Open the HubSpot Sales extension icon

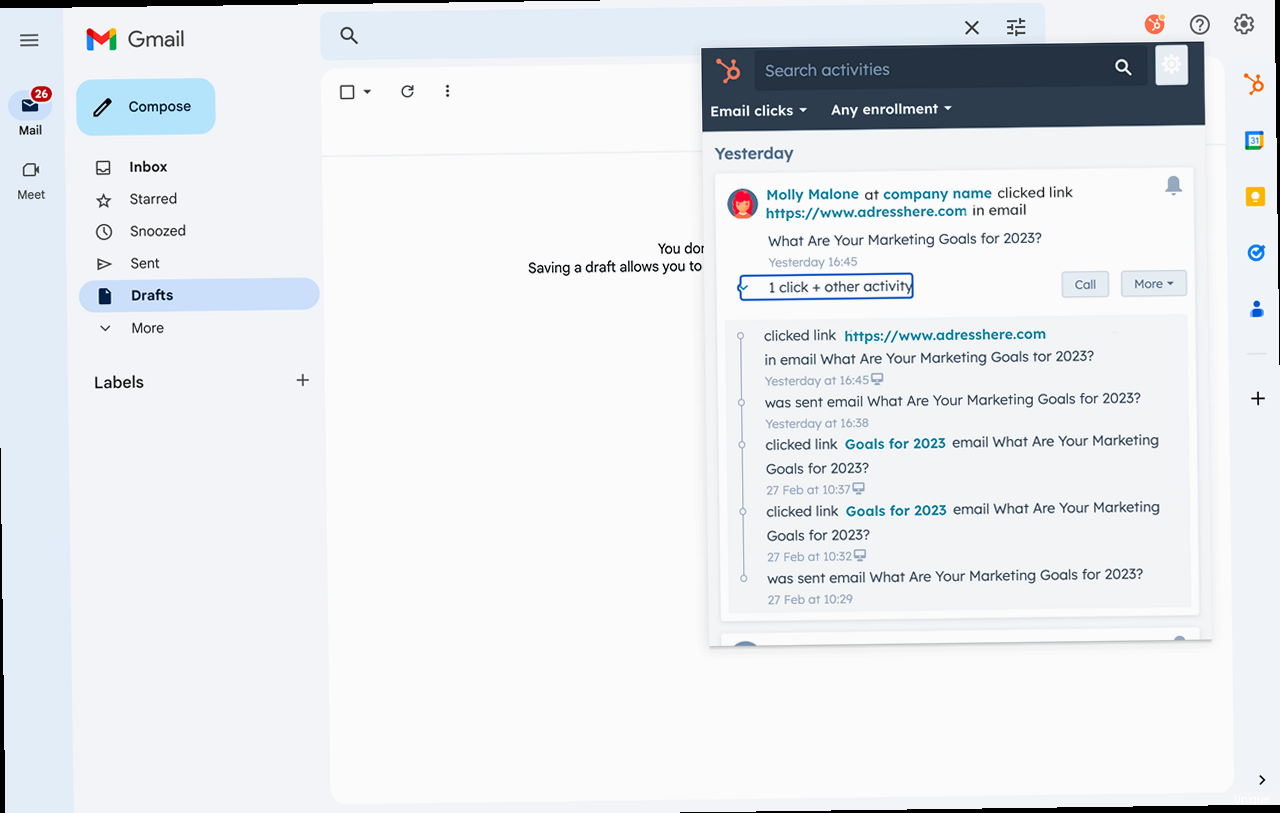point(1155,25)
